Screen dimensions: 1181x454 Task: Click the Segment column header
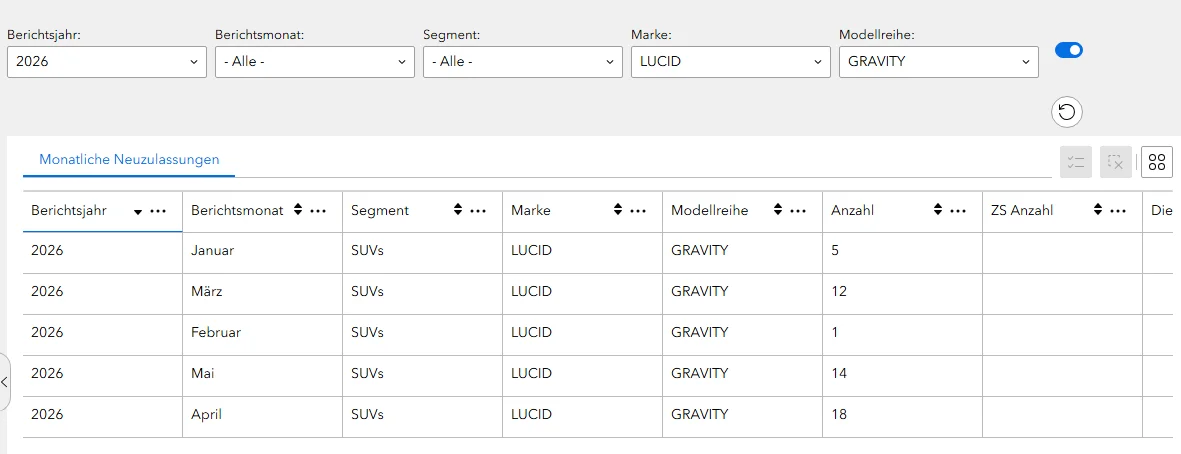coord(423,212)
